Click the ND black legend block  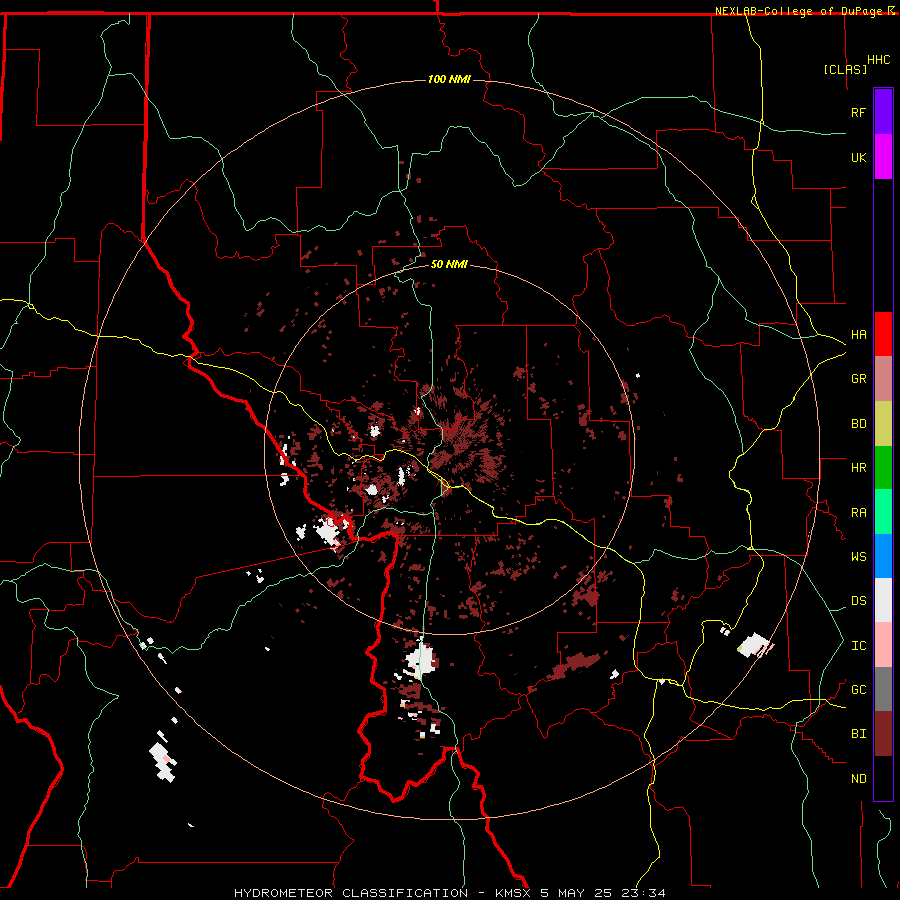pos(883,778)
